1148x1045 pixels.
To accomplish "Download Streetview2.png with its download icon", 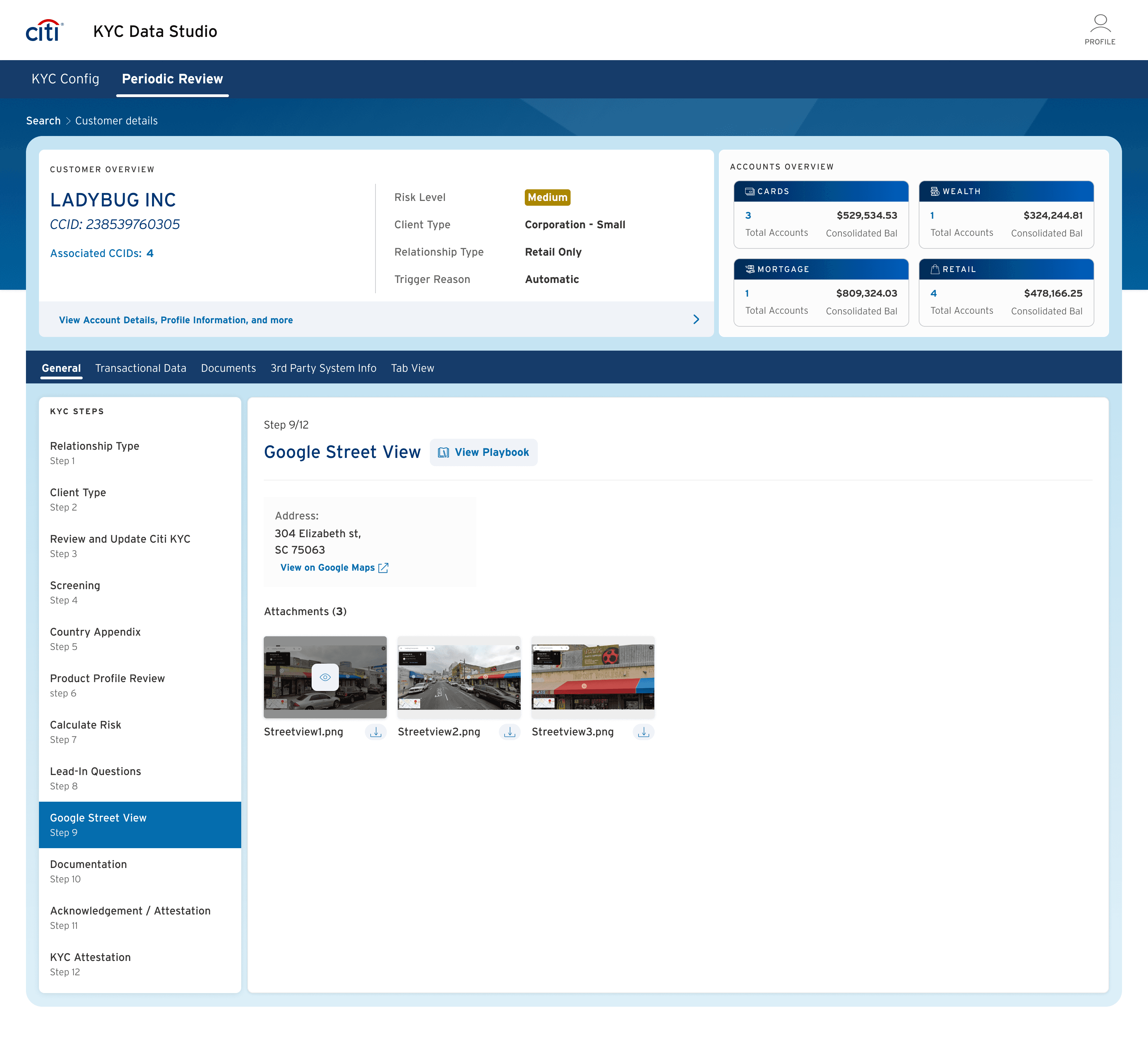I will pyautogui.click(x=509, y=732).
